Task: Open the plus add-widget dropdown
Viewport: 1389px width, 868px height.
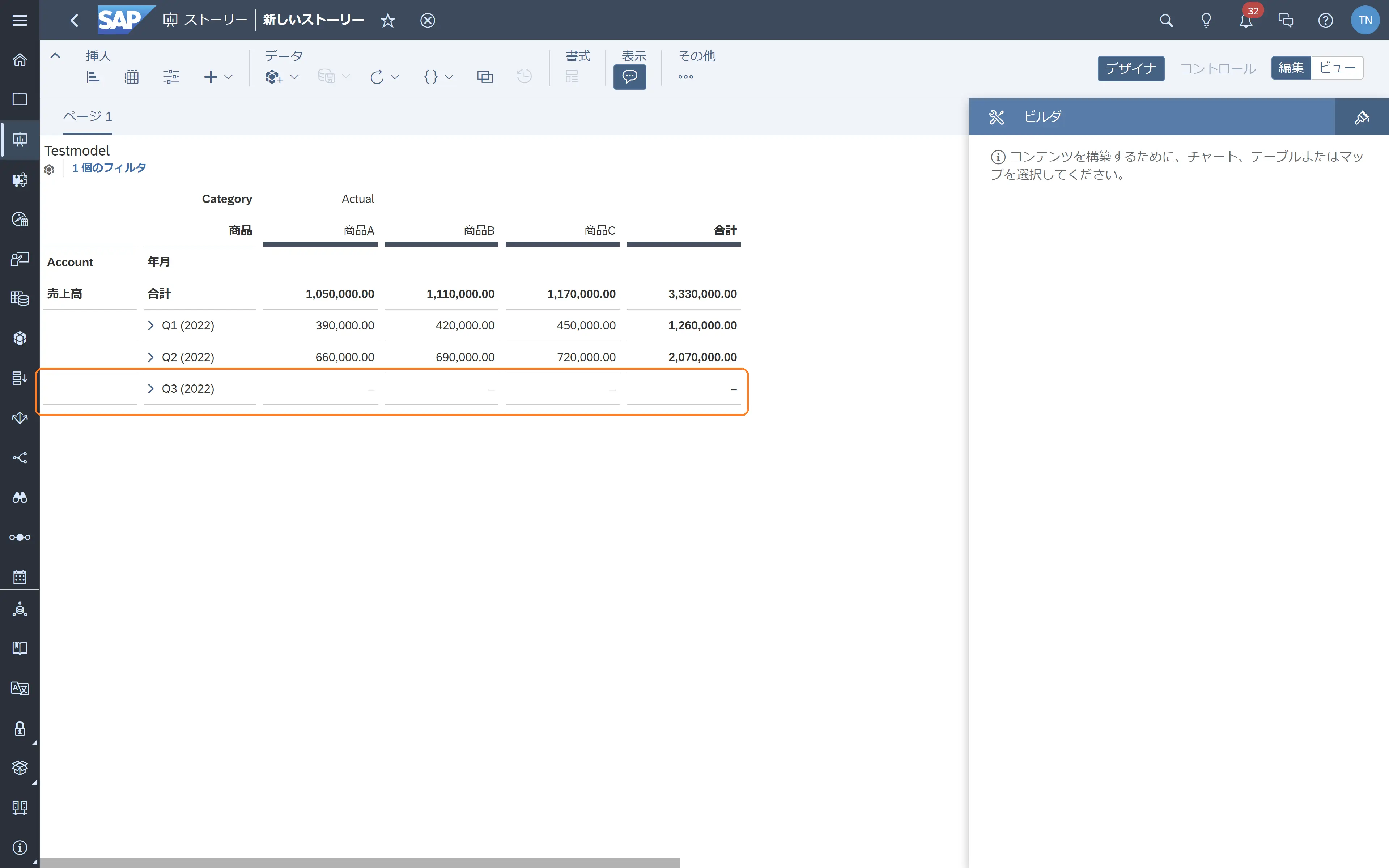Action: click(x=218, y=76)
